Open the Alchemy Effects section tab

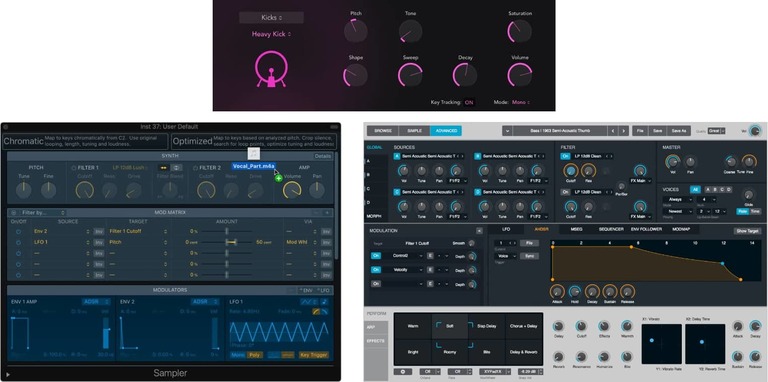[376, 341]
